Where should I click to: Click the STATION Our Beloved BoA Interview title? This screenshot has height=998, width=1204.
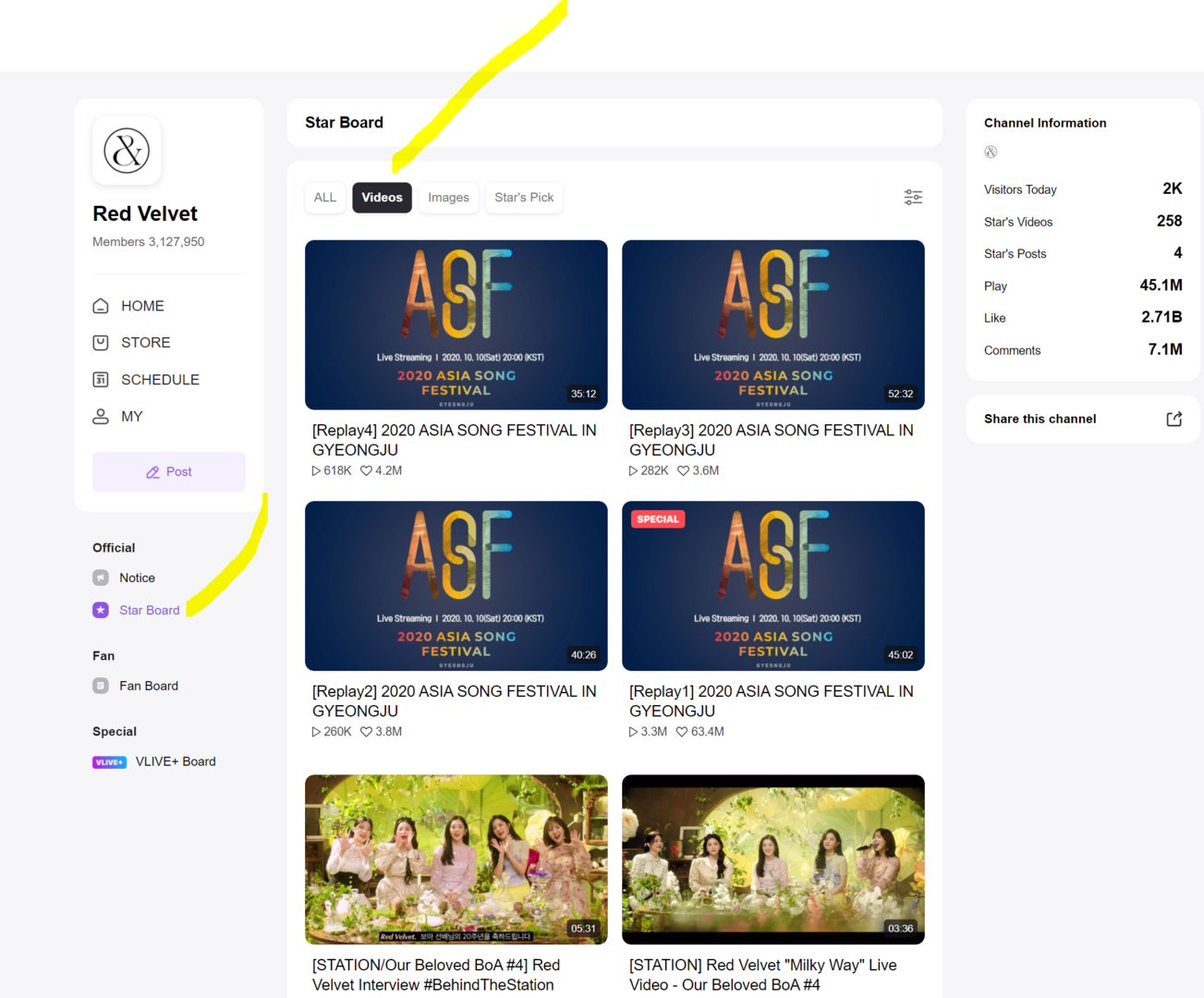[x=436, y=975]
